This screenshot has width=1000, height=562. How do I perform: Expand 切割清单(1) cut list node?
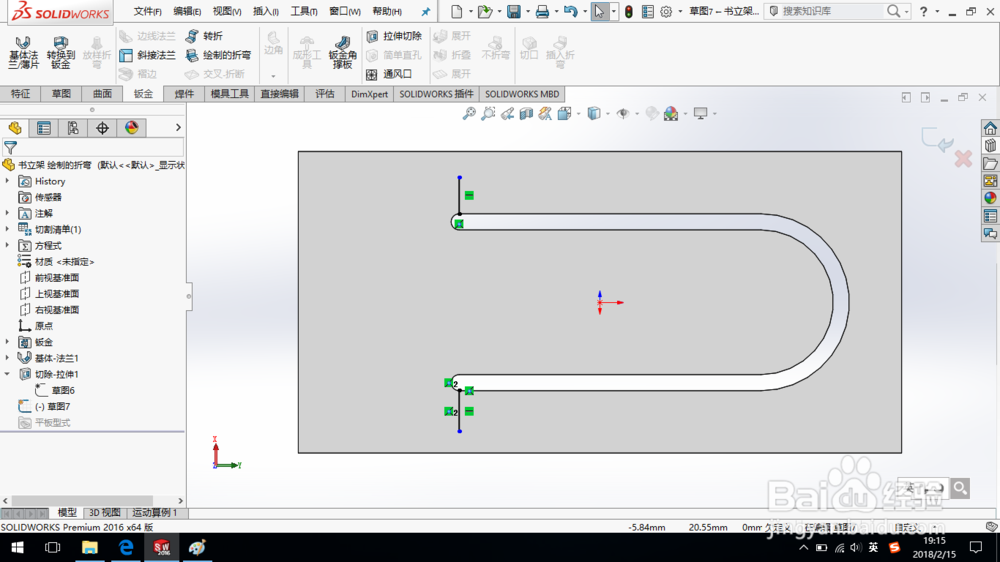[x=8, y=229]
